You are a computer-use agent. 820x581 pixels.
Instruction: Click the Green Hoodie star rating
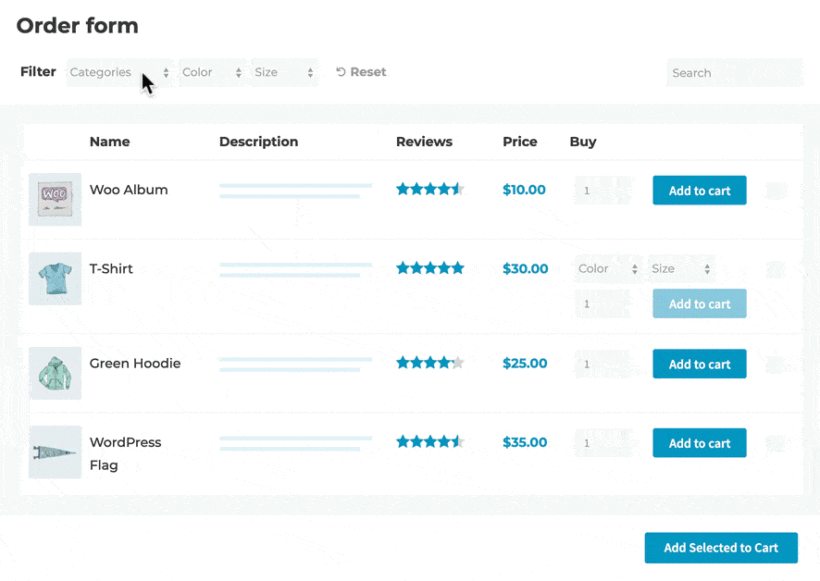[x=430, y=363]
